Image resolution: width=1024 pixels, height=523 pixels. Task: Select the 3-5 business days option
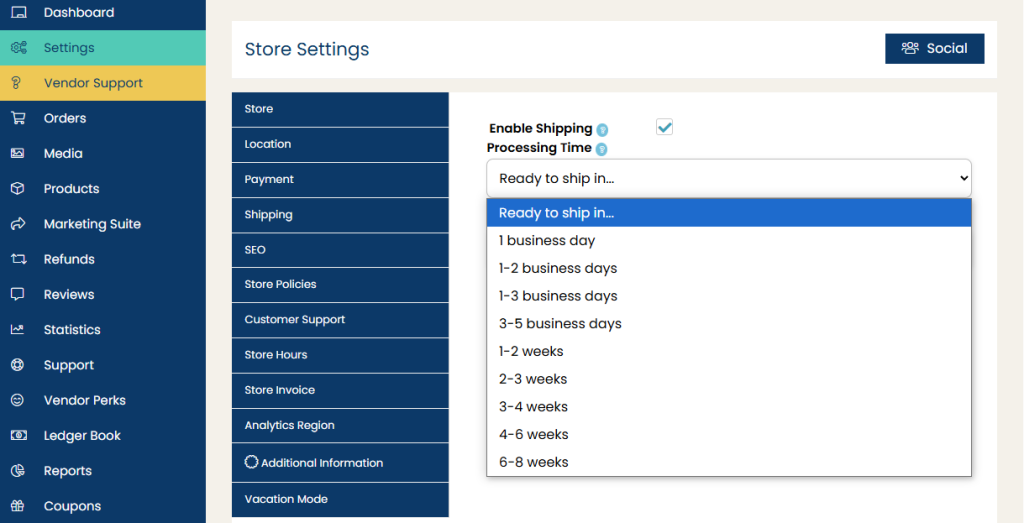(x=560, y=324)
